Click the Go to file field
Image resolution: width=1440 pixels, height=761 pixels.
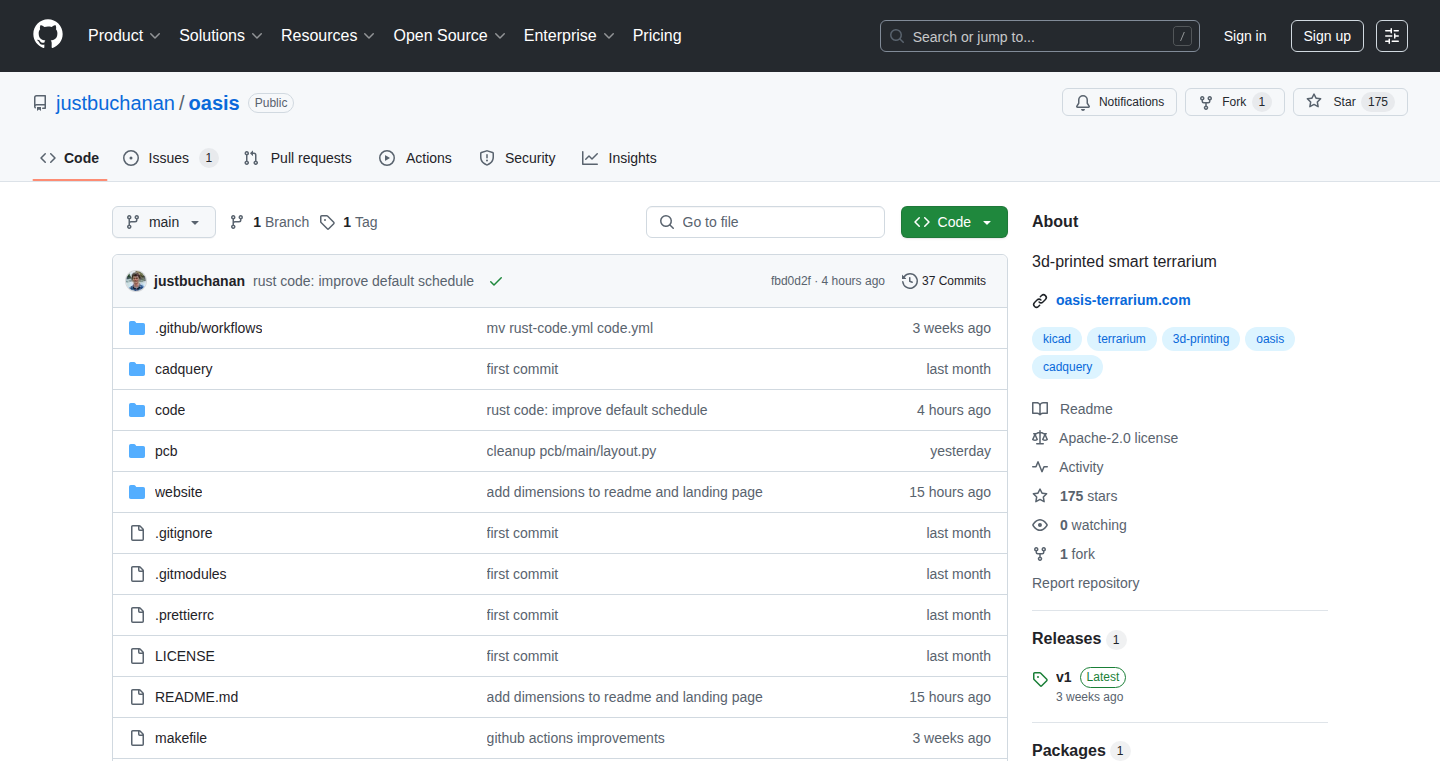(765, 222)
